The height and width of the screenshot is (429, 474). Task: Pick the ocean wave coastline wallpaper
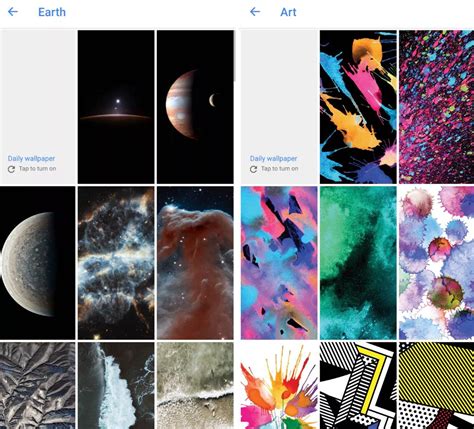pyautogui.click(x=116, y=385)
